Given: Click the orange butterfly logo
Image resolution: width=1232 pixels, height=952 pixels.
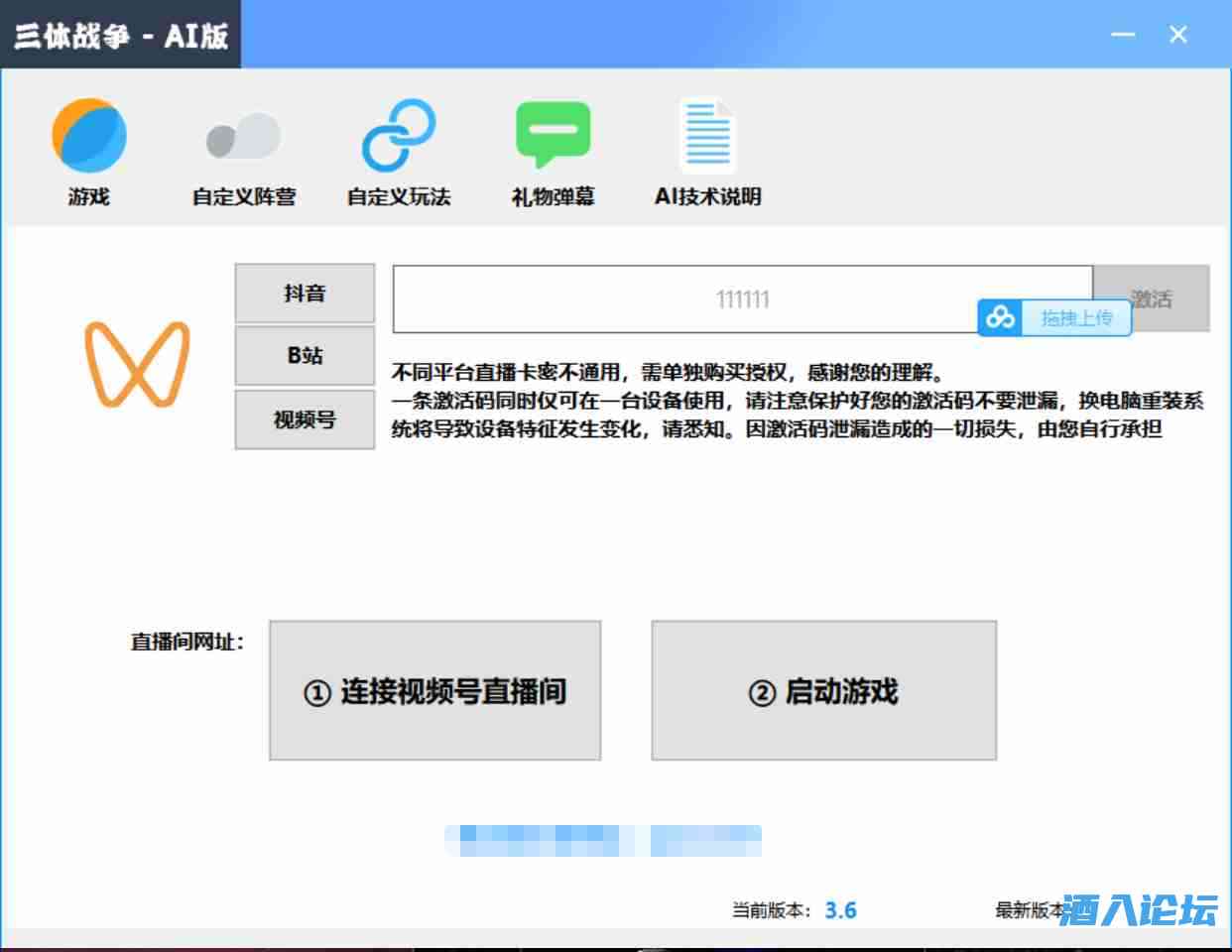Looking at the screenshot, I should coord(137,363).
